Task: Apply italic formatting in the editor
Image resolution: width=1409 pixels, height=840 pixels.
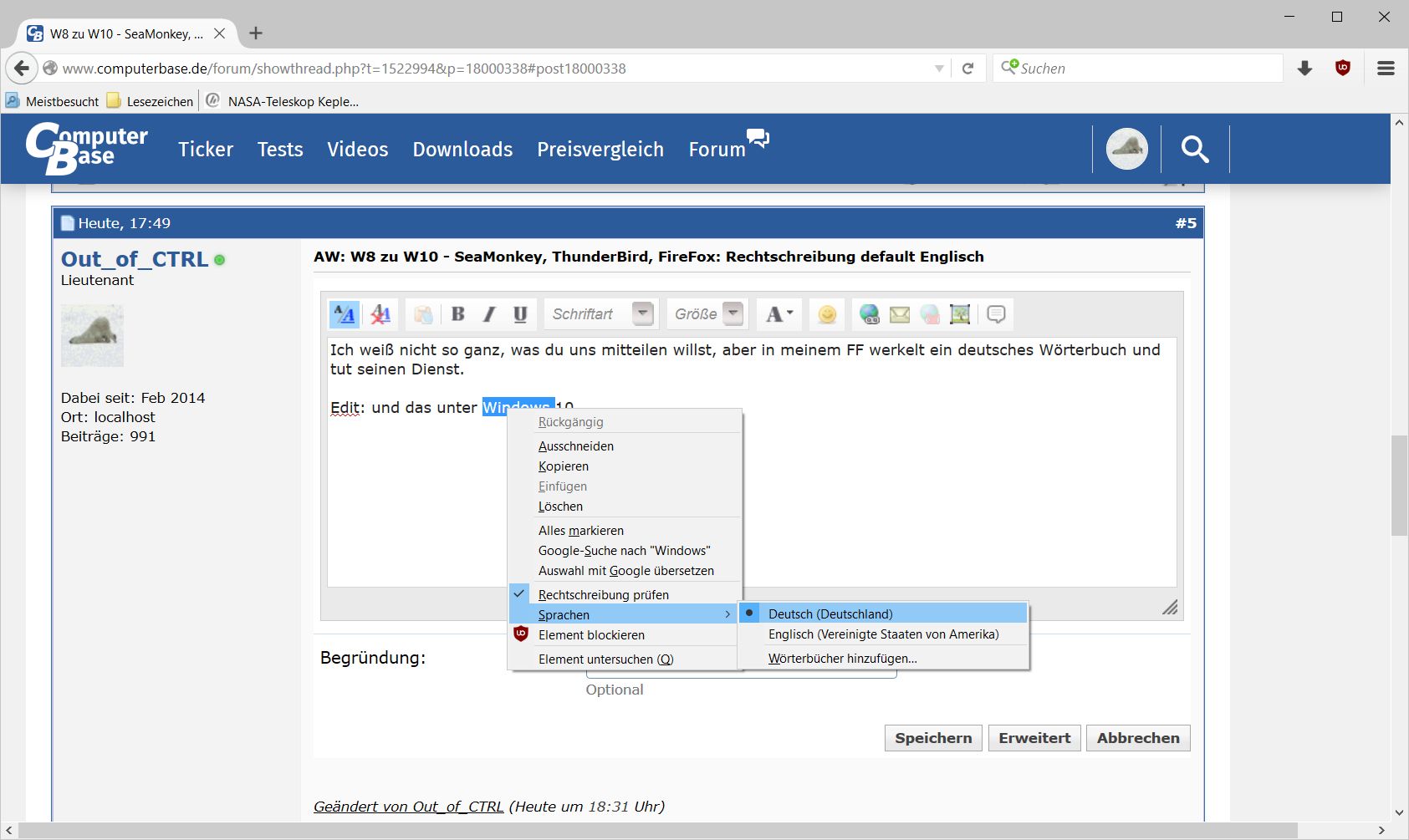Action: pos(489,314)
